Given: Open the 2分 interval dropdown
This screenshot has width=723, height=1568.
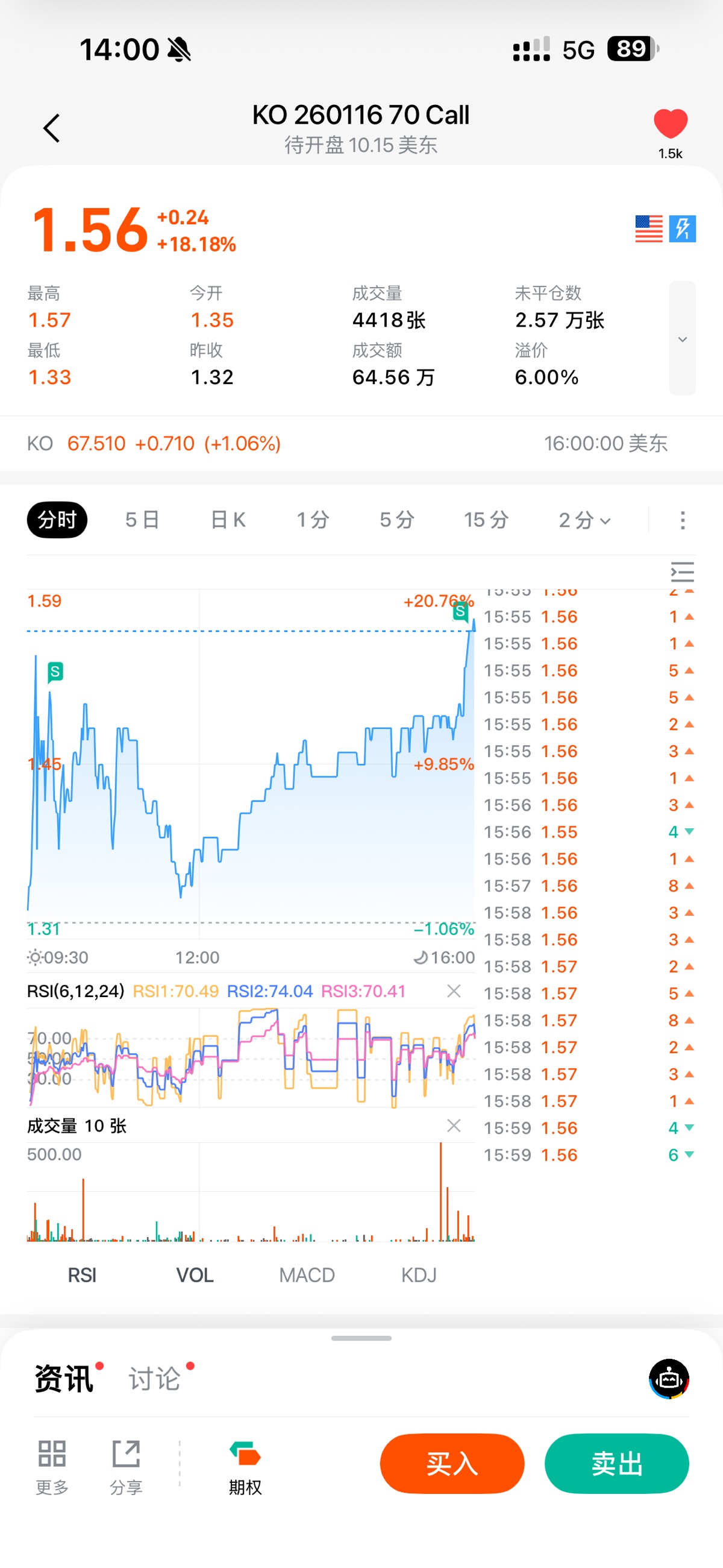Looking at the screenshot, I should click(x=584, y=520).
